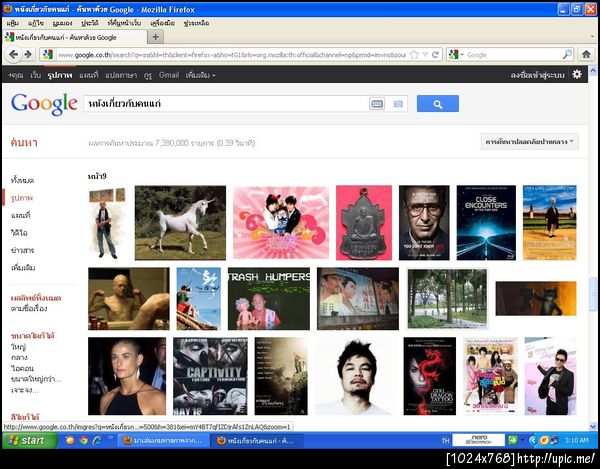600x469 pixels.
Task: Click the Firefox forward arrow button
Action: 28,55
